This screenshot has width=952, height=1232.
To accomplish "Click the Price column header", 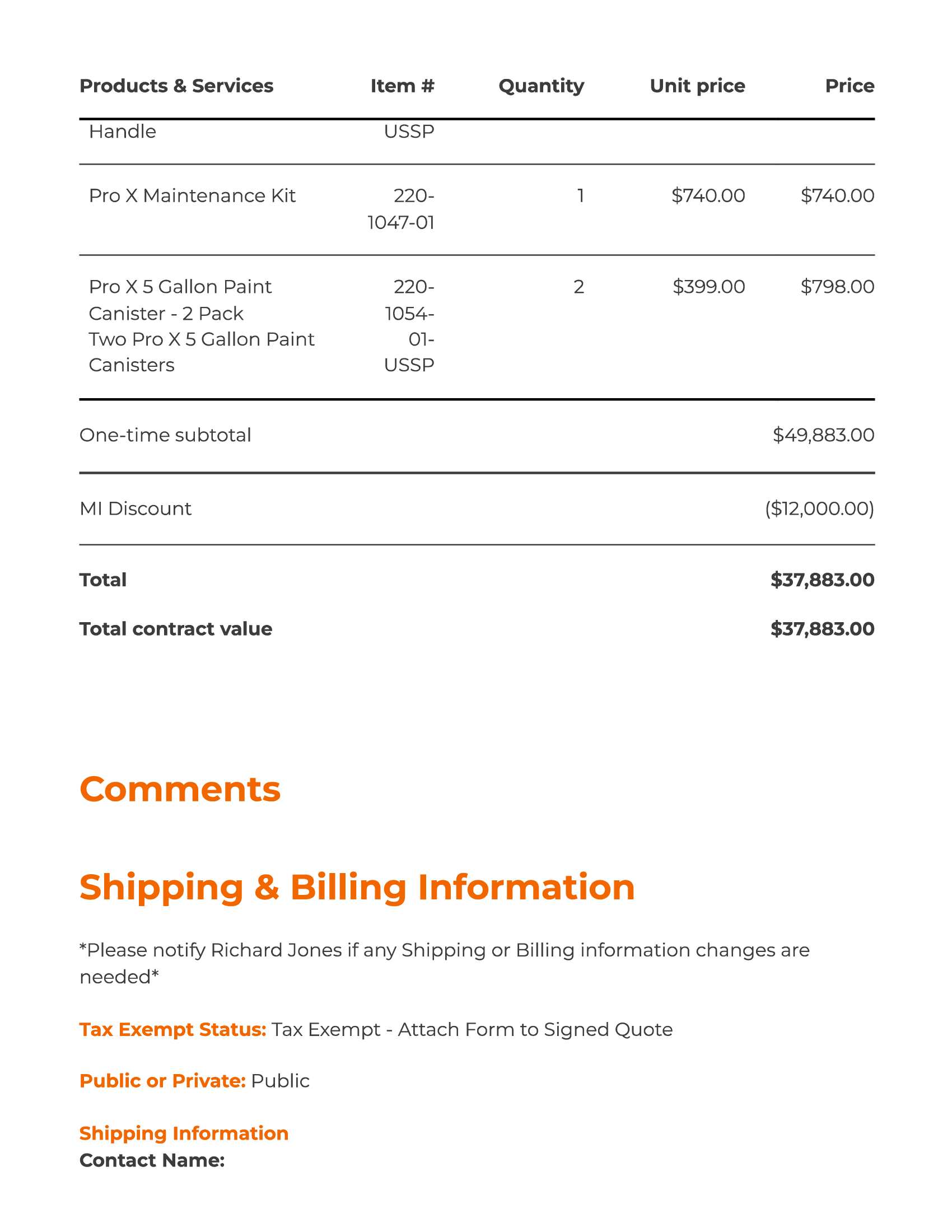I will [x=850, y=86].
